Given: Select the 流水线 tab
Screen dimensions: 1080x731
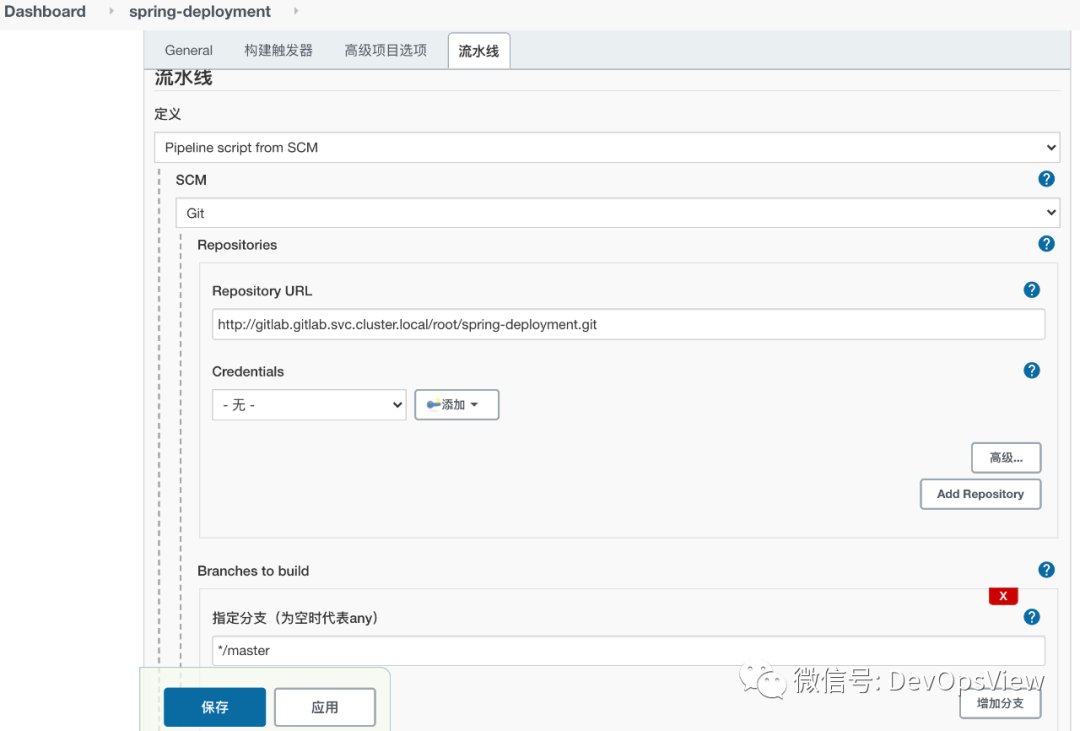Looking at the screenshot, I should point(479,51).
